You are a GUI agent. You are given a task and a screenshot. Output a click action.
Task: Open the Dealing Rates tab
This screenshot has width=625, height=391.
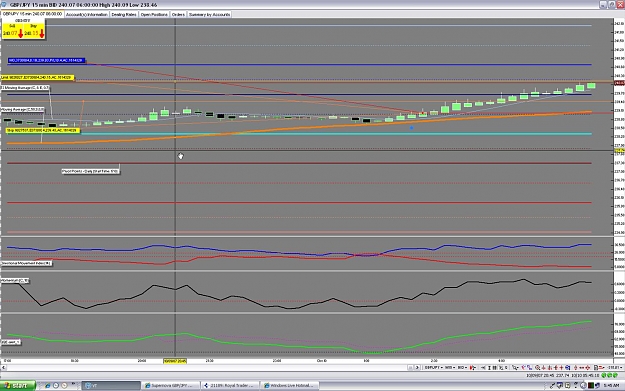[124, 14]
